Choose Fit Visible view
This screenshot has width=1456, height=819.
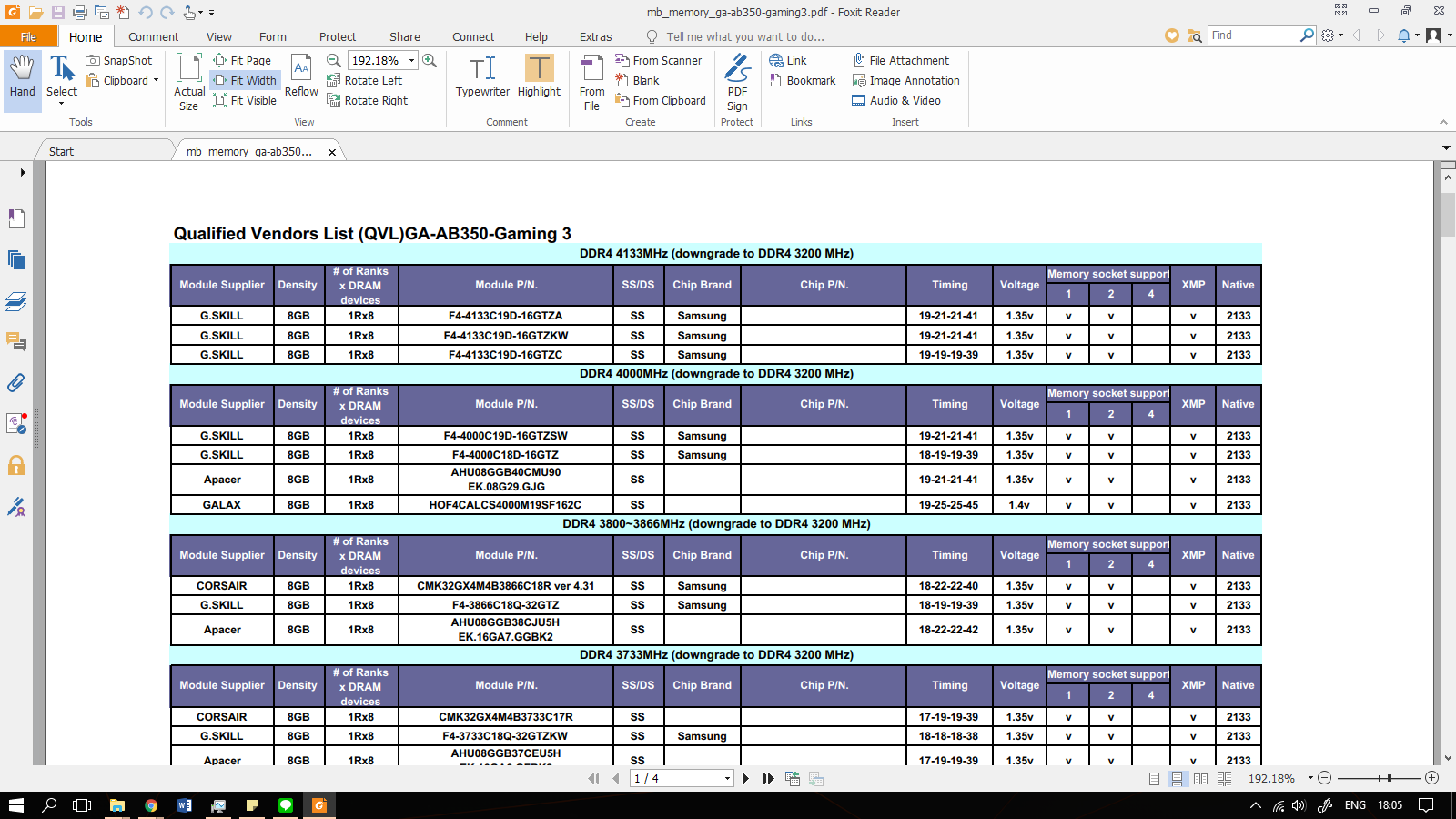(245, 100)
